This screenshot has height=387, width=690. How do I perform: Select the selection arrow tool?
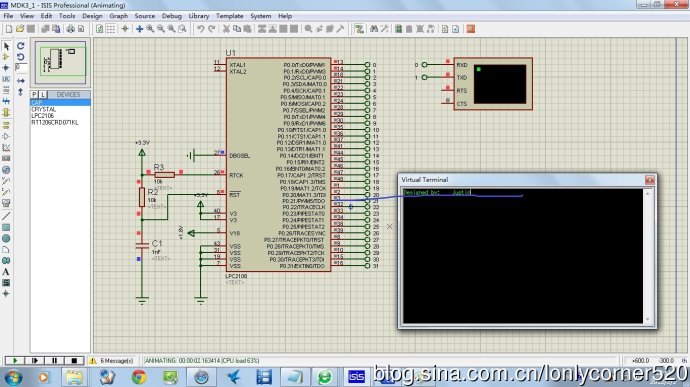(x=6, y=46)
